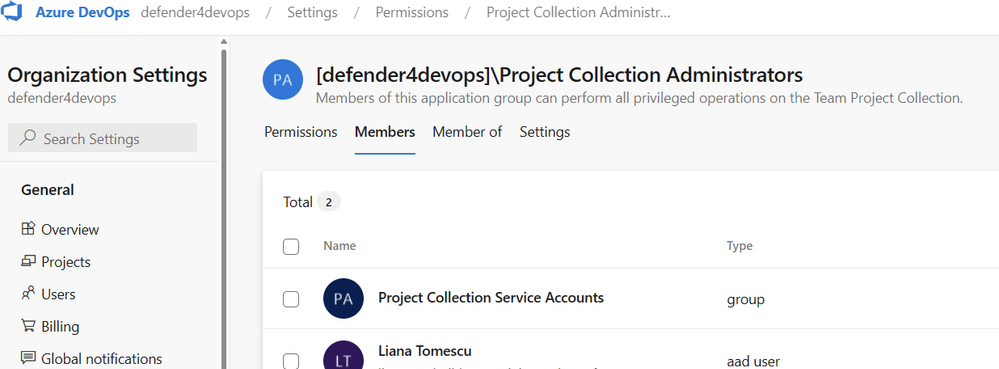The height and width of the screenshot is (369, 999).
Task: Click the Project Collection Service Accounts avatar
Action: coord(343,298)
